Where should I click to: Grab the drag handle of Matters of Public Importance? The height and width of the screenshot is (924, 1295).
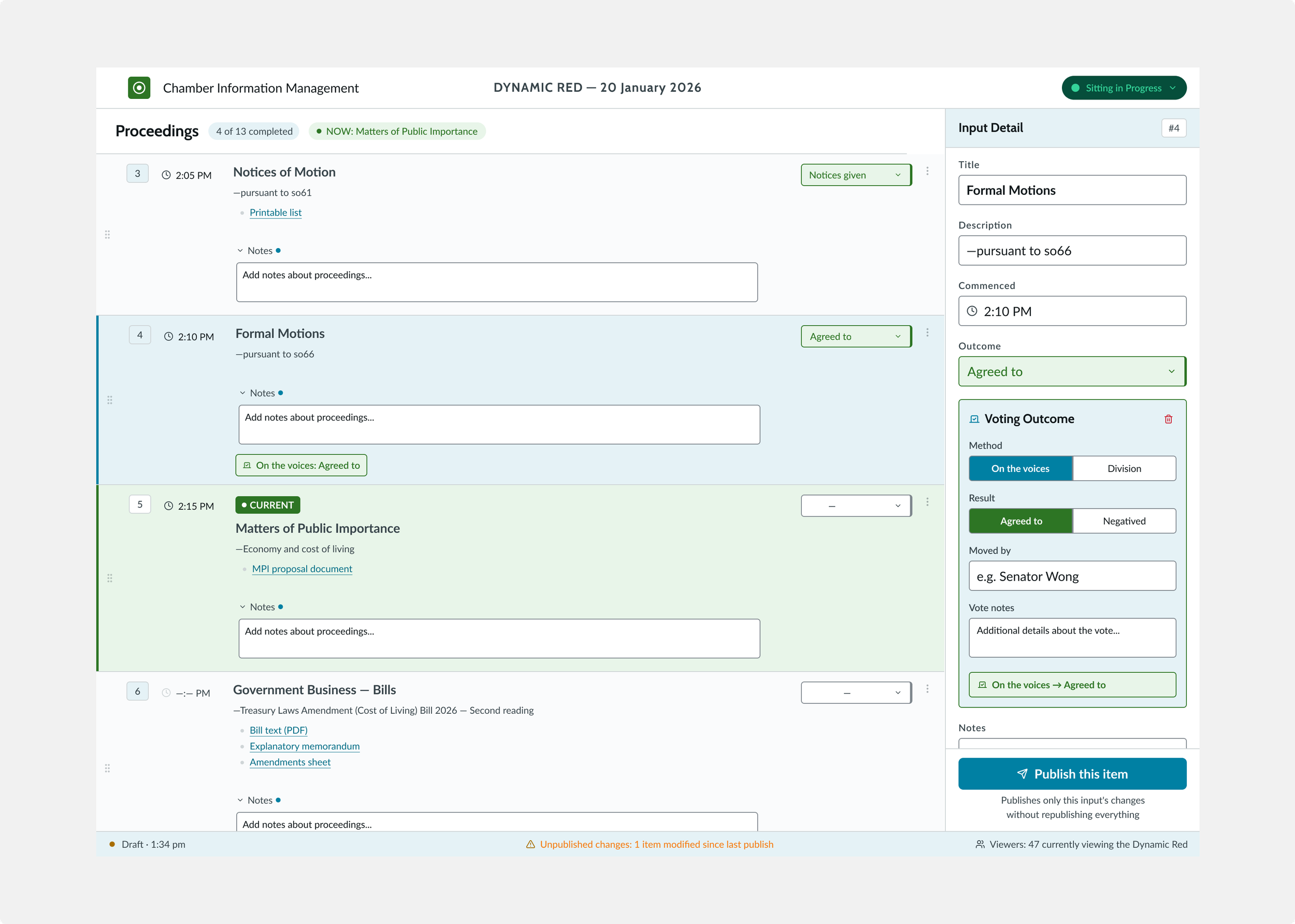click(110, 578)
